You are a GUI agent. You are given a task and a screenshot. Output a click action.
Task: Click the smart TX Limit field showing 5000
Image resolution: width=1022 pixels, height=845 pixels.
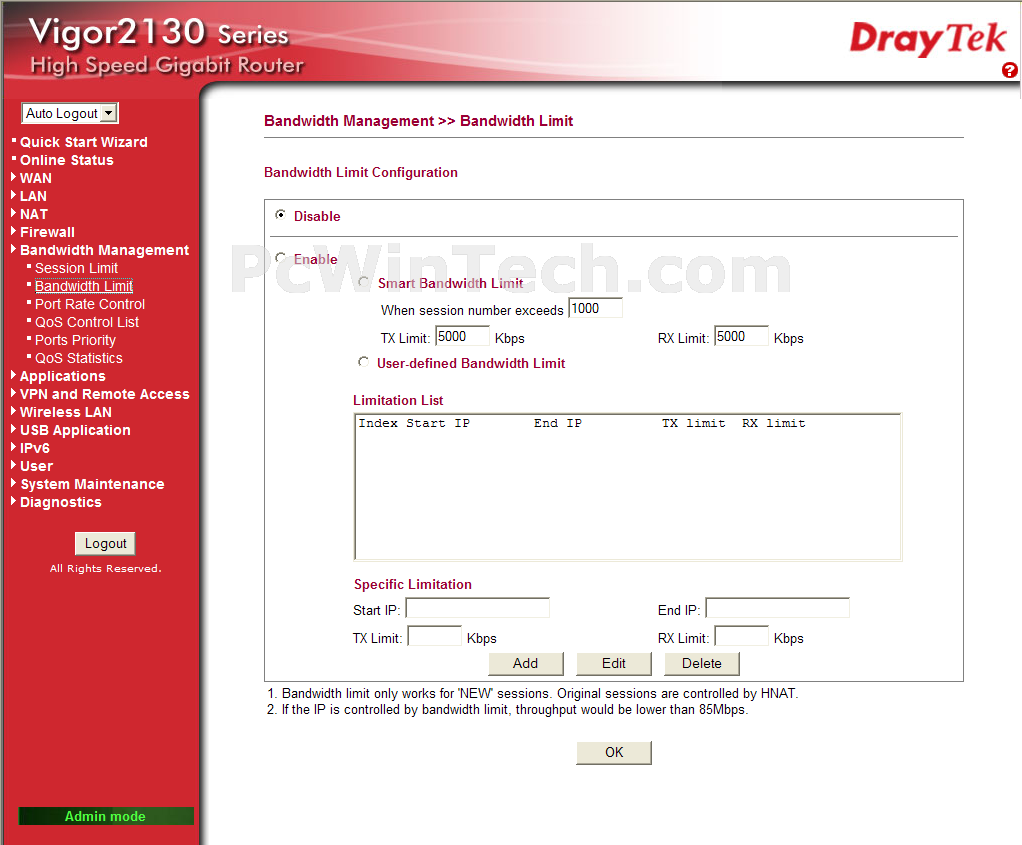point(462,336)
